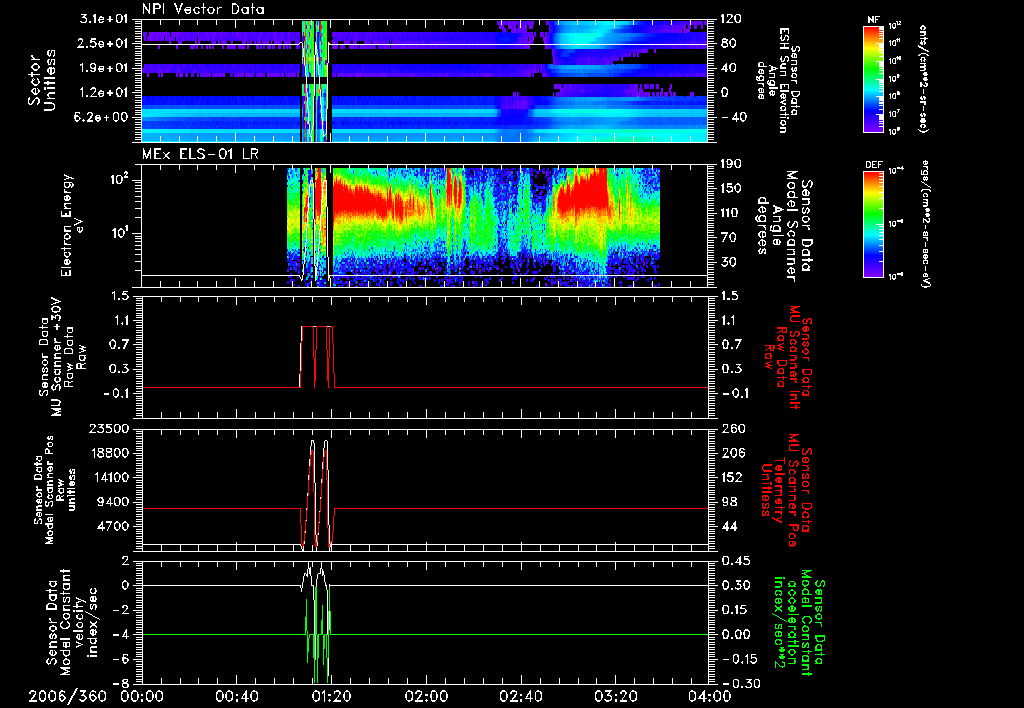Click the 02:00 time tick label
1024x708 pixels.
click(x=426, y=696)
